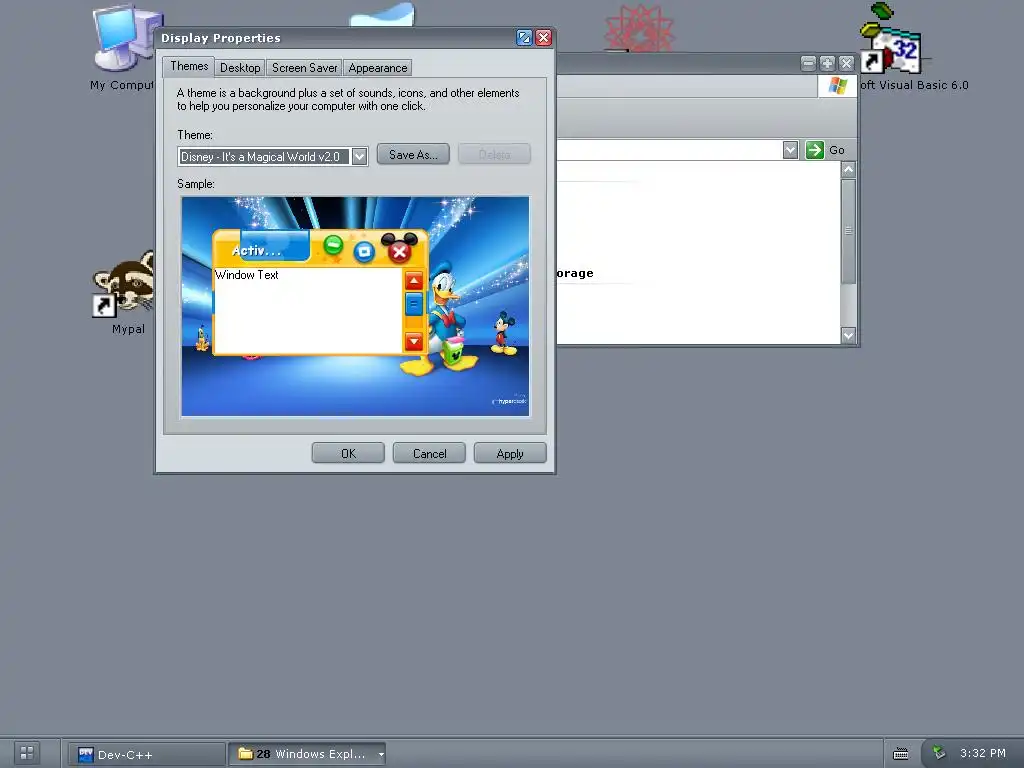Minimize the Explorer window
Image resolution: width=1024 pixels, height=768 pixels.
click(x=808, y=63)
